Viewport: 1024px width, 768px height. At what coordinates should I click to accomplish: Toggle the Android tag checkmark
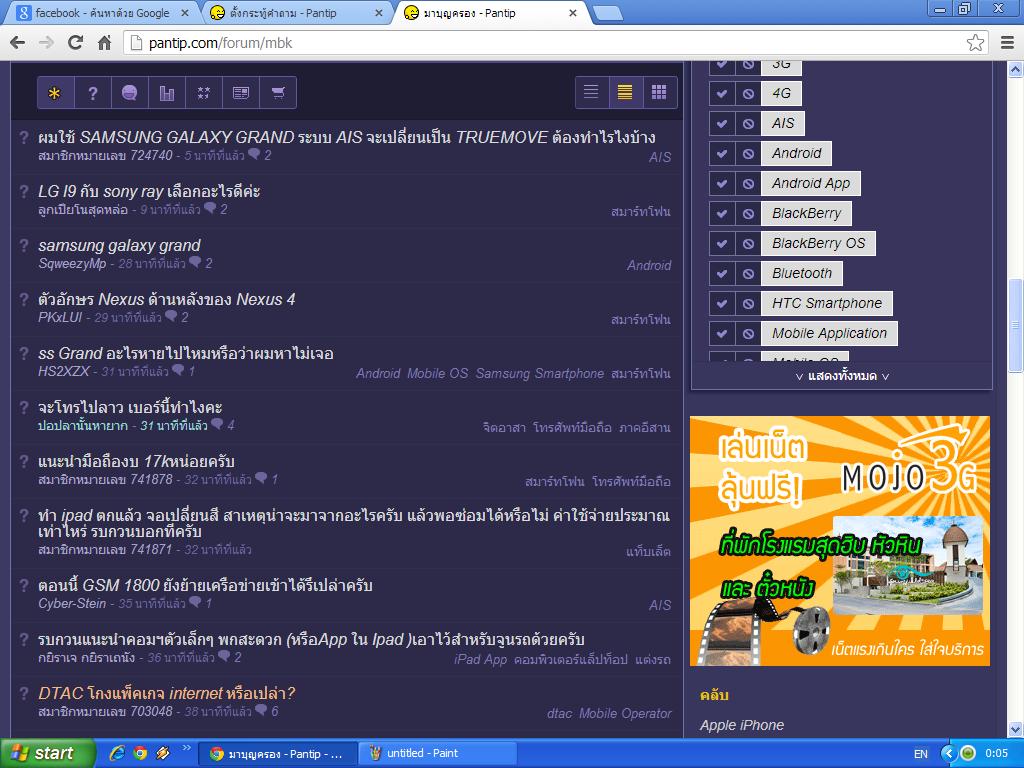coord(722,153)
